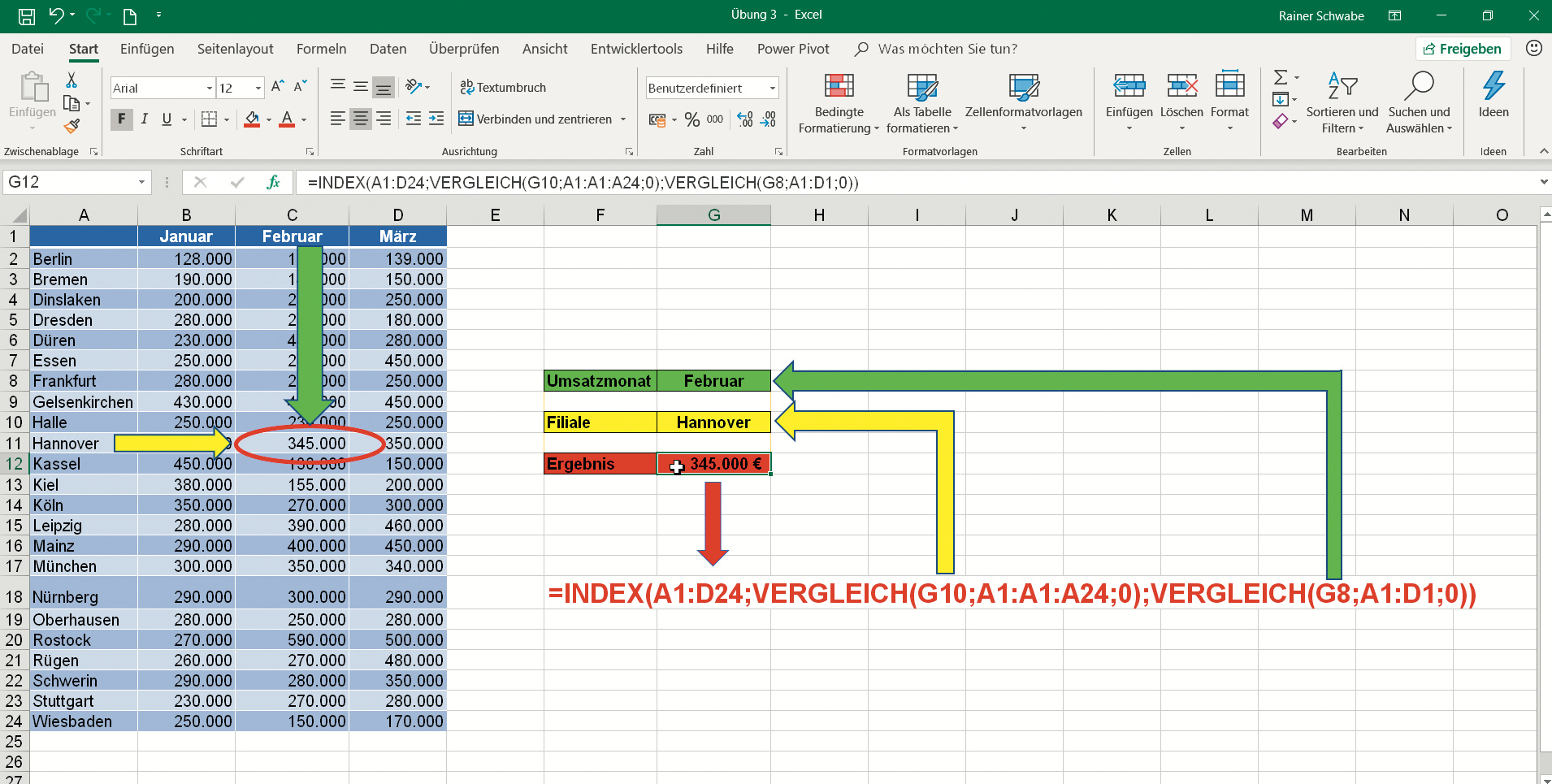Click the Cut scissors icon
Image resolution: width=1552 pixels, height=784 pixels.
(72, 80)
